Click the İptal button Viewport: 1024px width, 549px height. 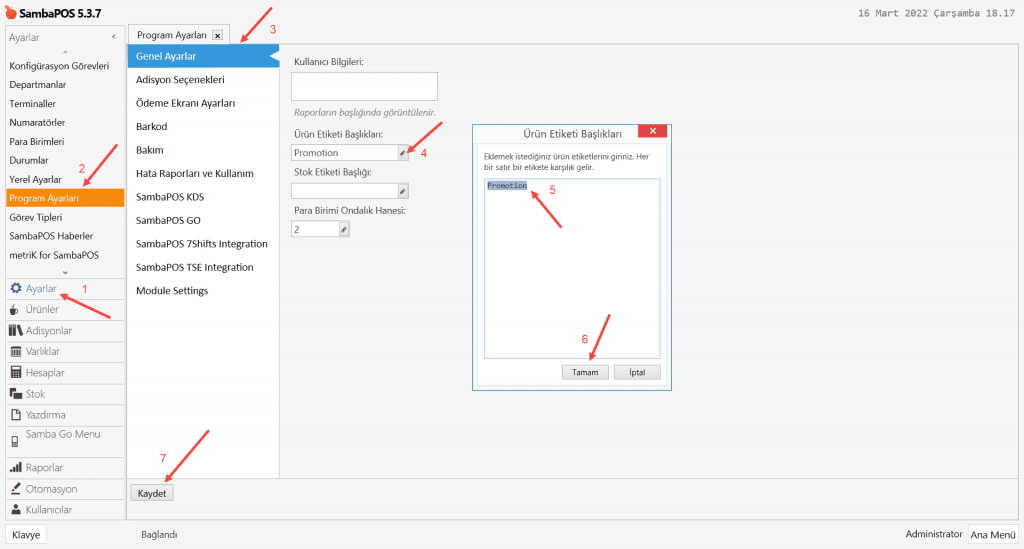637,372
